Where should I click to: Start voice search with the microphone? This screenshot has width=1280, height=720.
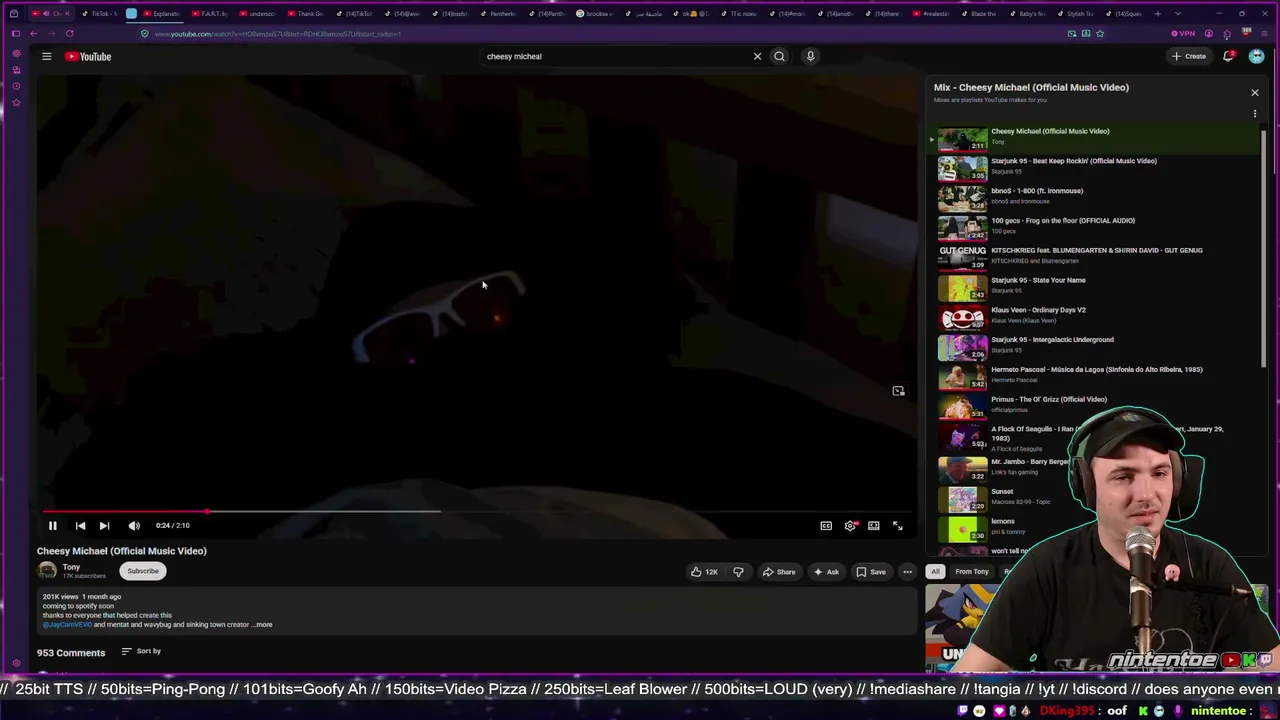point(810,56)
